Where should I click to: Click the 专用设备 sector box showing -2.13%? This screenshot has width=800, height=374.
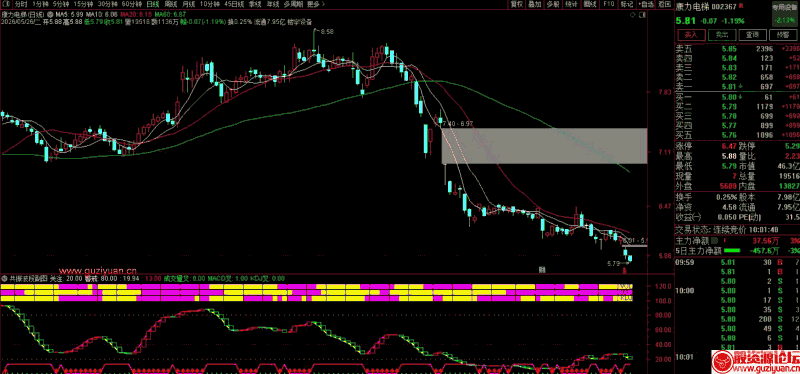click(784, 14)
